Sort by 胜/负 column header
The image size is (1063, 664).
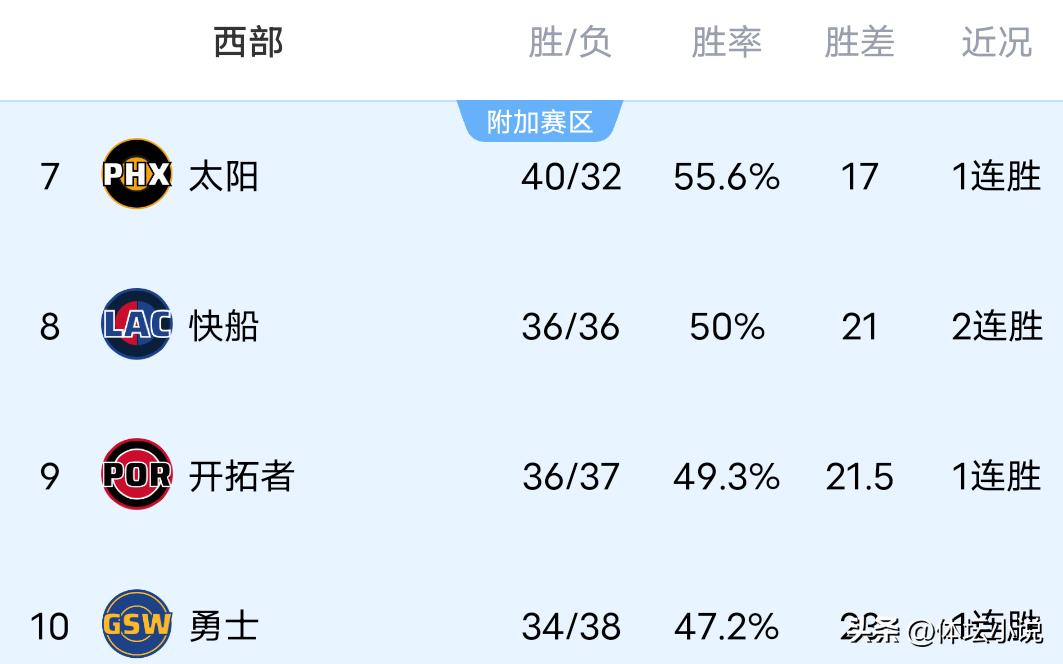[x=570, y=42]
